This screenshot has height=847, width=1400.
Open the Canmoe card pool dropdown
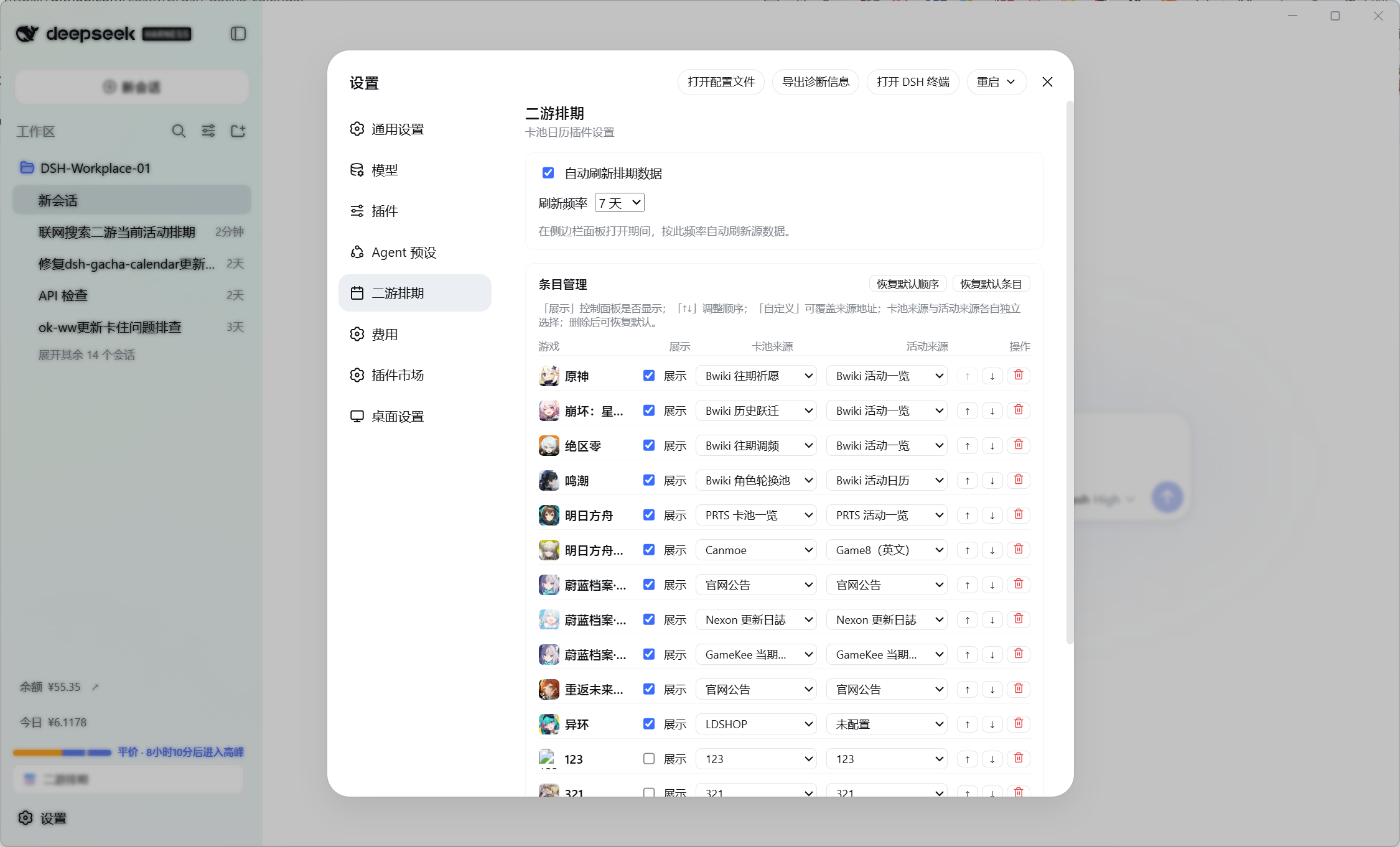[x=756, y=550]
